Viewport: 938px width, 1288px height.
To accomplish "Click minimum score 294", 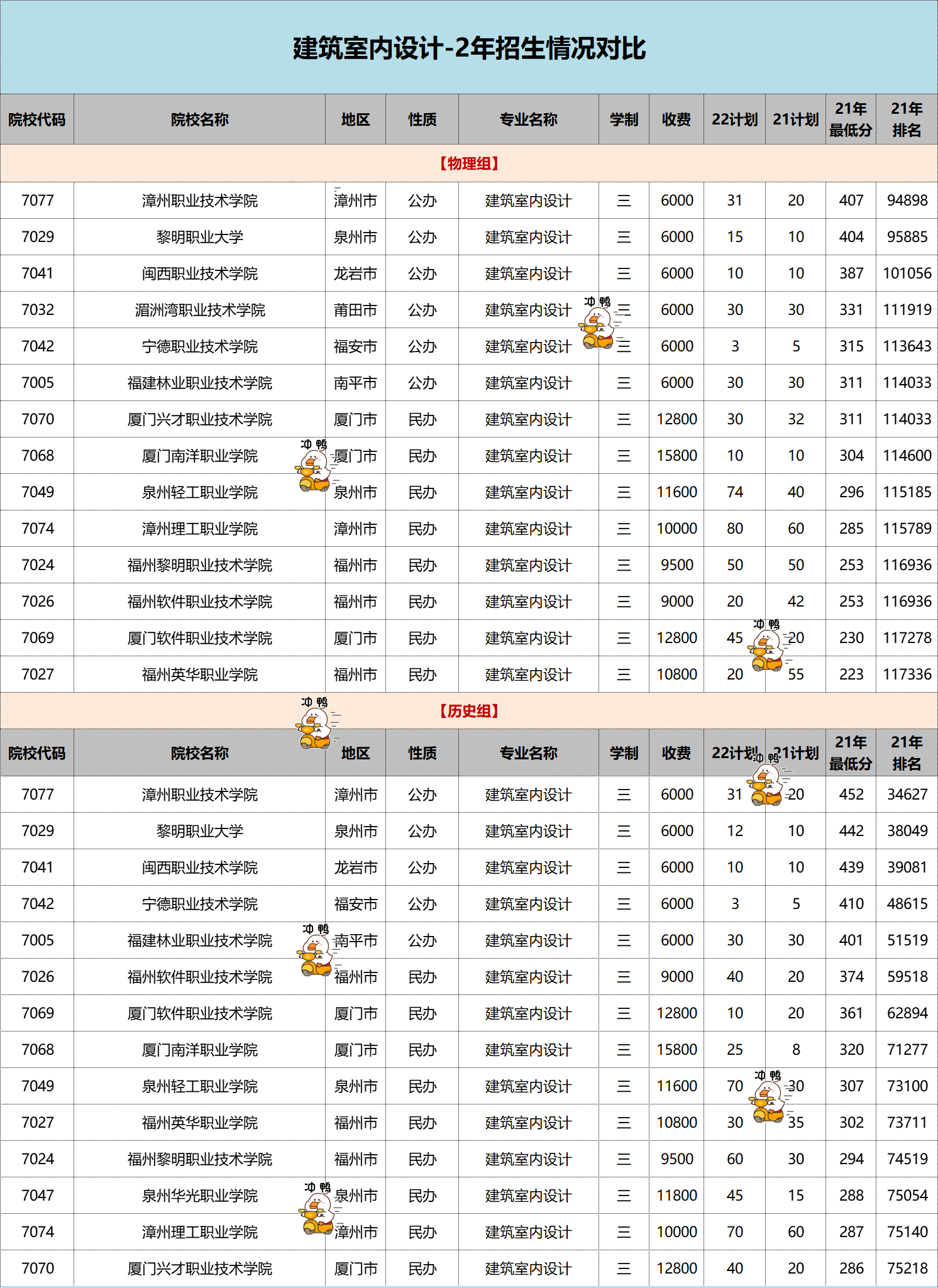I will (851, 1159).
